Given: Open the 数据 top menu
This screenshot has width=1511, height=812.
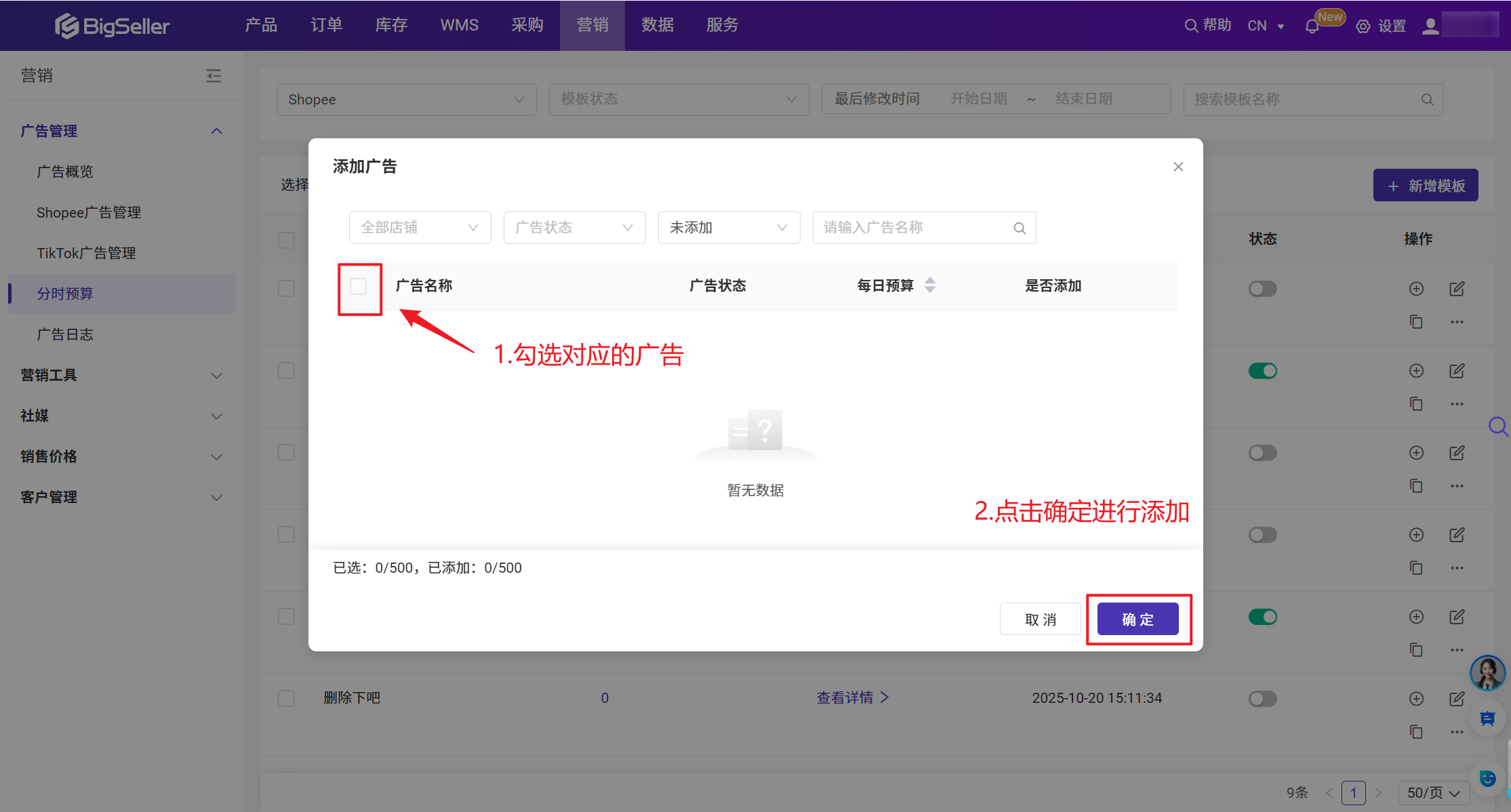Looking at the screenshot, I should click(657, 25).
